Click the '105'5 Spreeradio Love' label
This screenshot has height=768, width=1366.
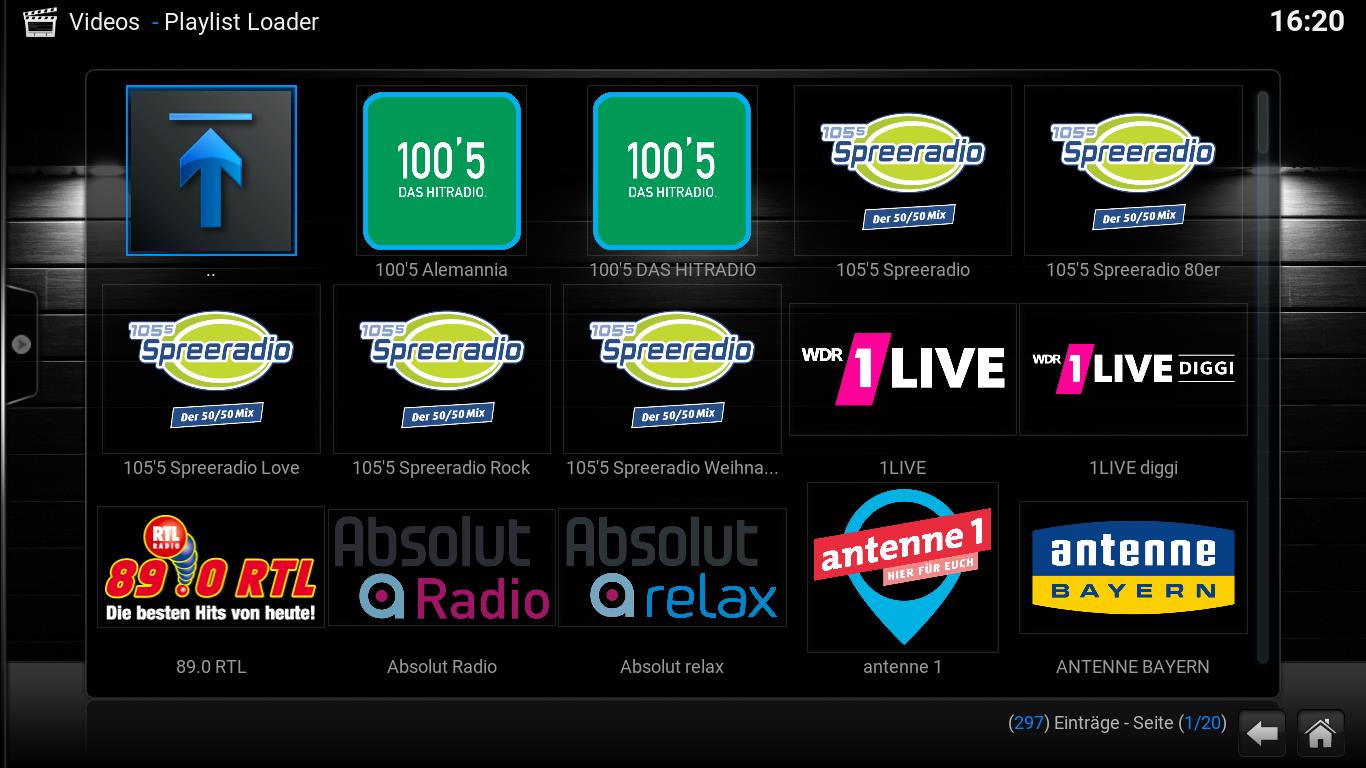tap(211, 468)
